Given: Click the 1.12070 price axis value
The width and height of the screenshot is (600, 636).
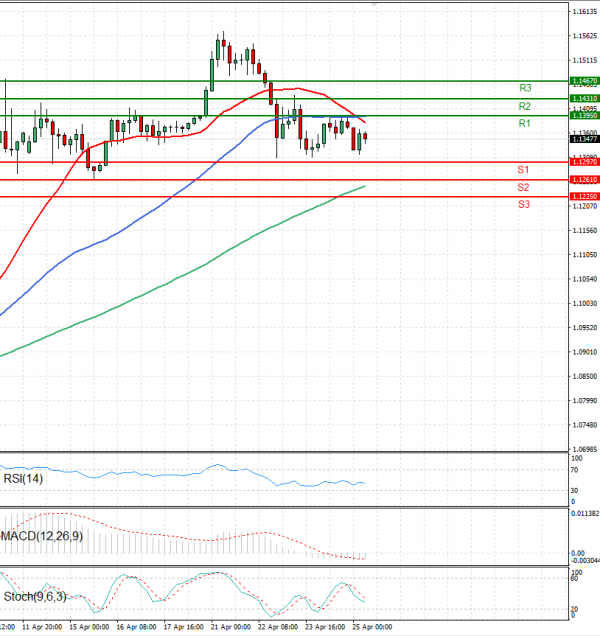Looking at the screenshot, I should 585,206.
